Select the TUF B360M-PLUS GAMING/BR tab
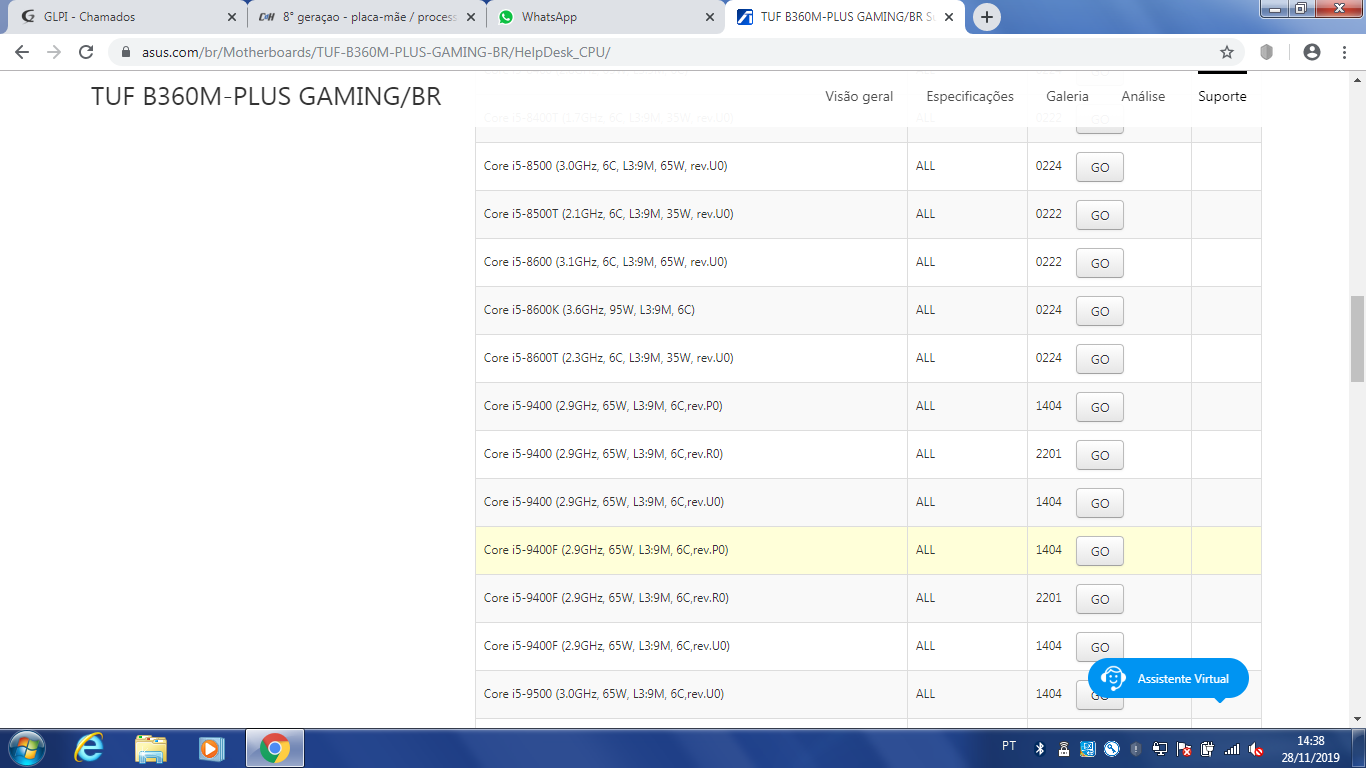1366x768 pixels. coord(845,17)
